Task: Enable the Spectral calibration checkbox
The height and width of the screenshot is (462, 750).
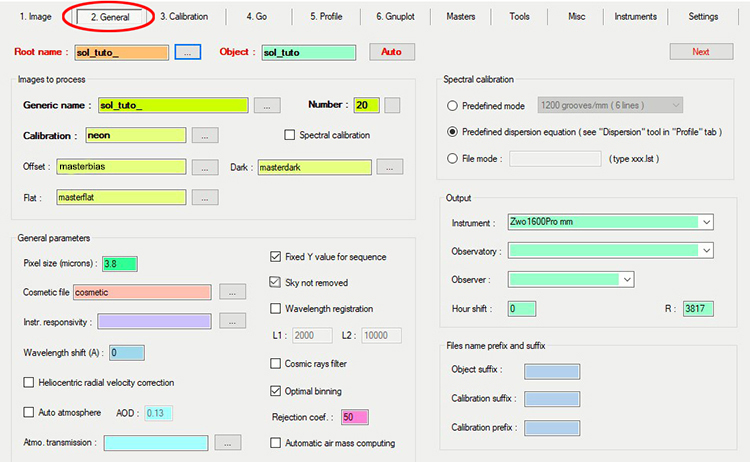Action: [291, 135]
